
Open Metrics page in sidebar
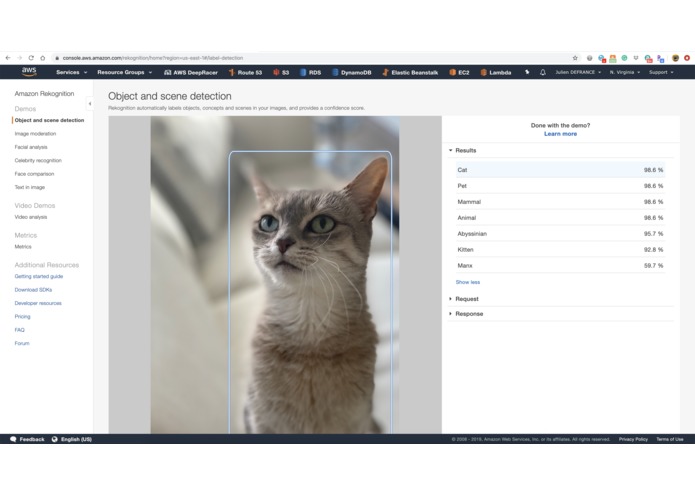pyautogui.click(x=23, y=246)
